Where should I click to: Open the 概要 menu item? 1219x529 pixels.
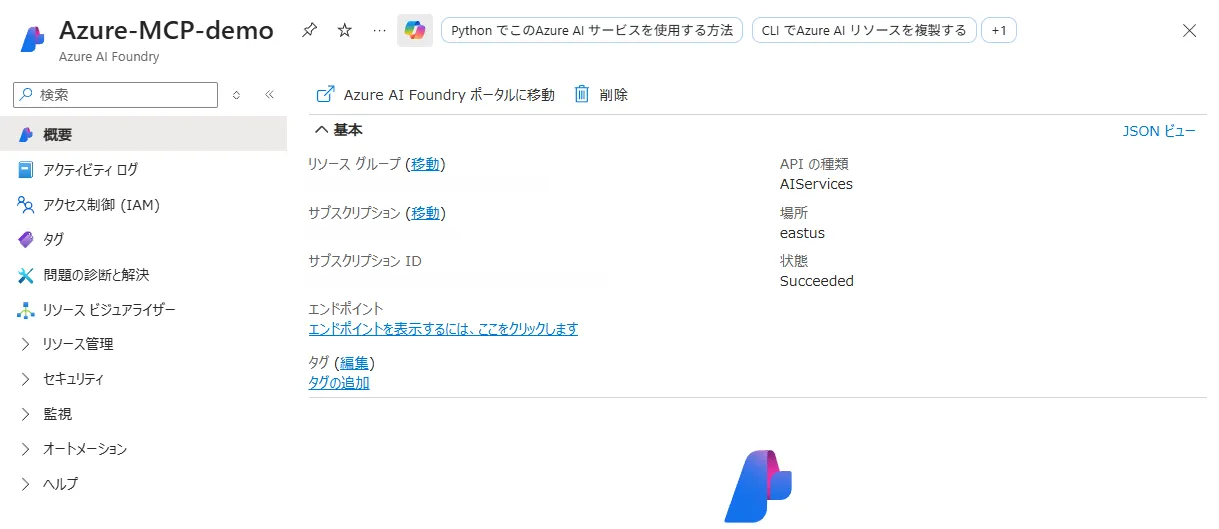click(x=143, y=135)
